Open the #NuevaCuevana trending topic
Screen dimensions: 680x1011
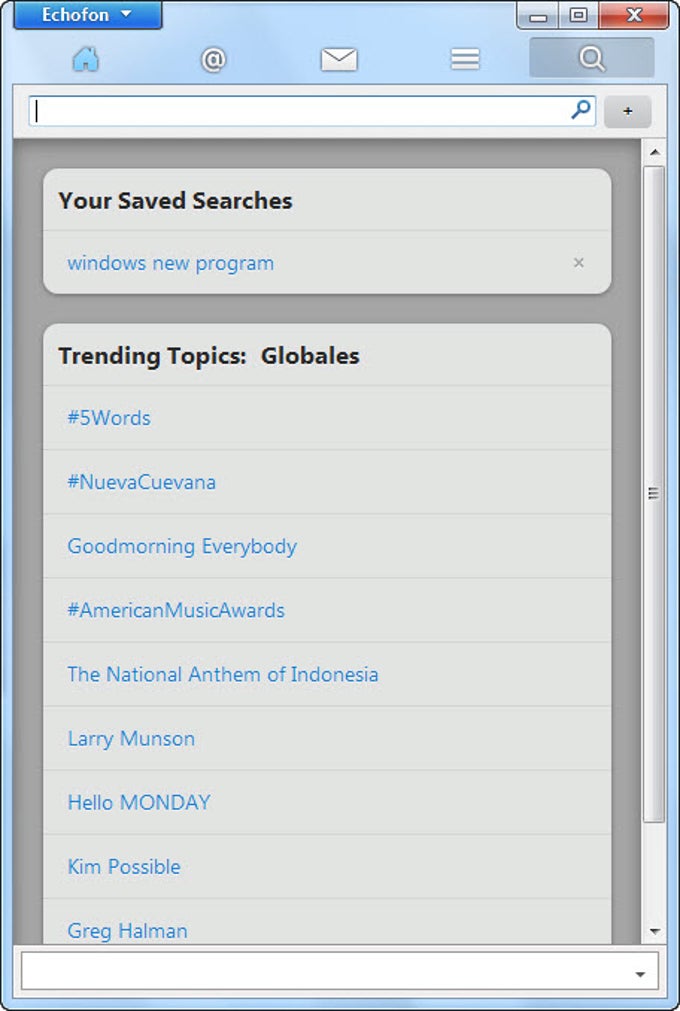point(141,482)
